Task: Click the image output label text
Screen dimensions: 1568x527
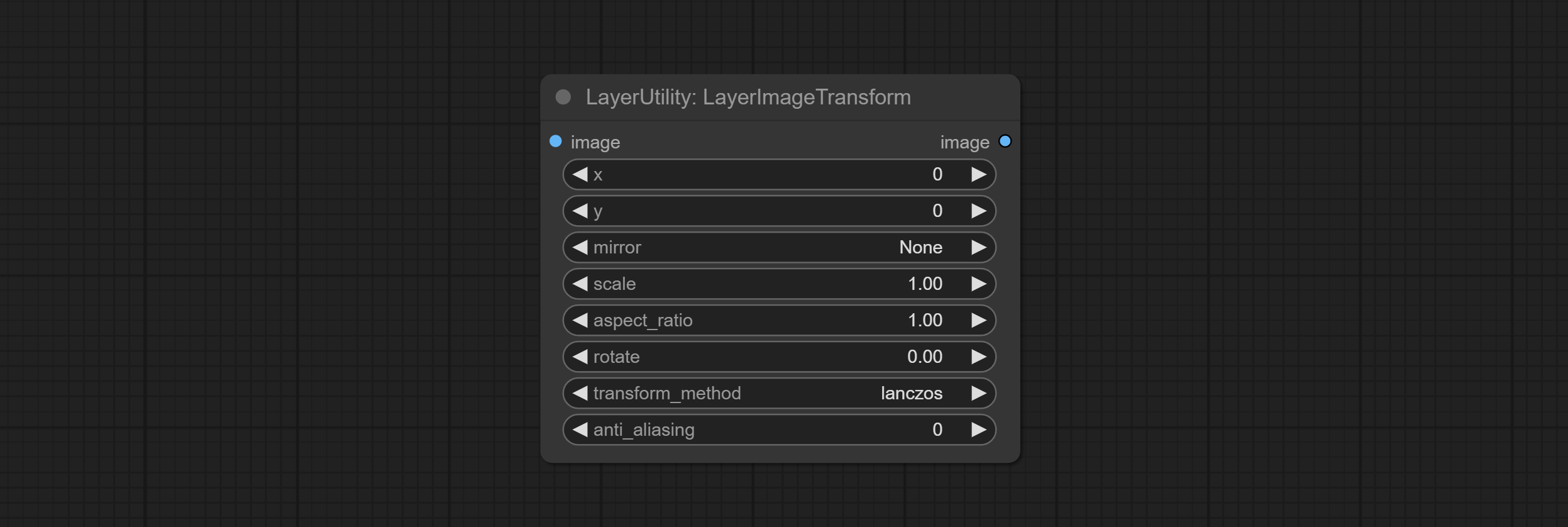Action: 964,143
